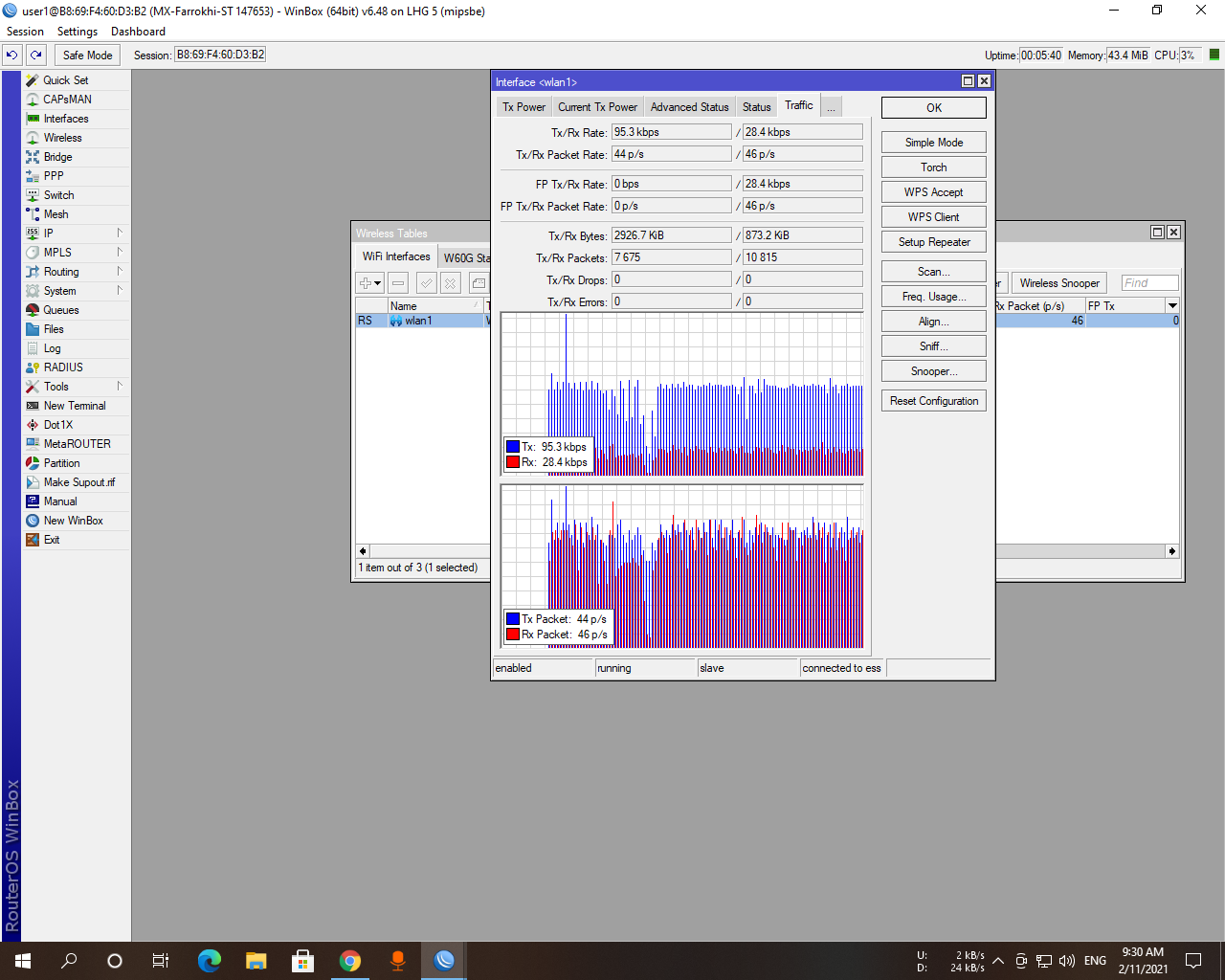Start a wireless Scan
Image resolution: width=1225 pixels, height=980 pixels.
coord(933,271)
